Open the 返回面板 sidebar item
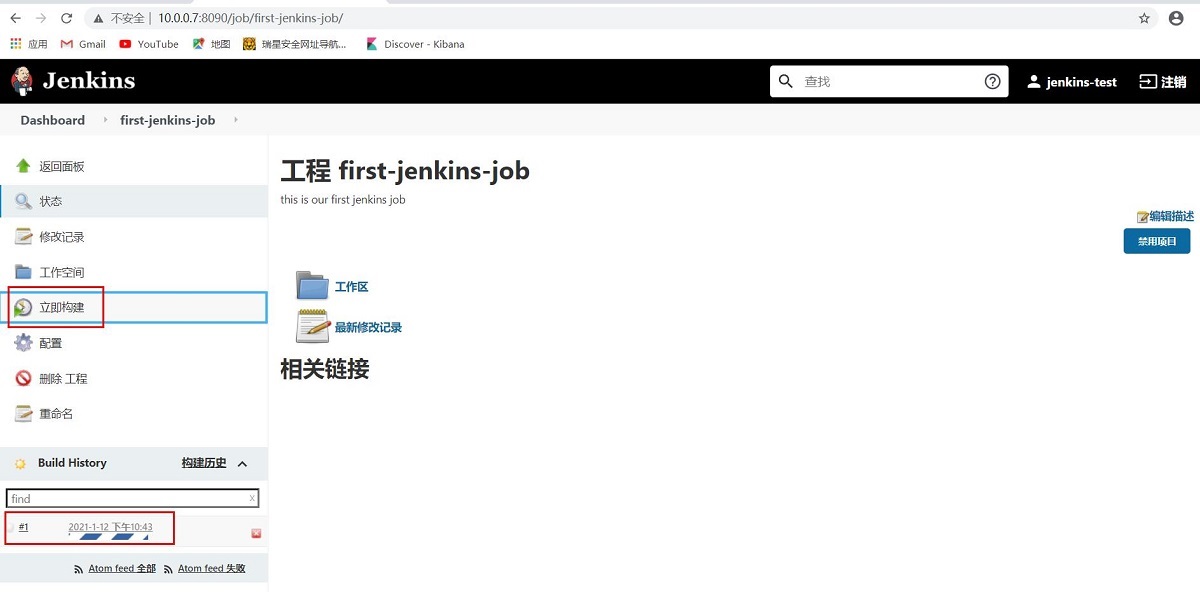The height and width of the screenshot is (592, 1200). point(134,166)
